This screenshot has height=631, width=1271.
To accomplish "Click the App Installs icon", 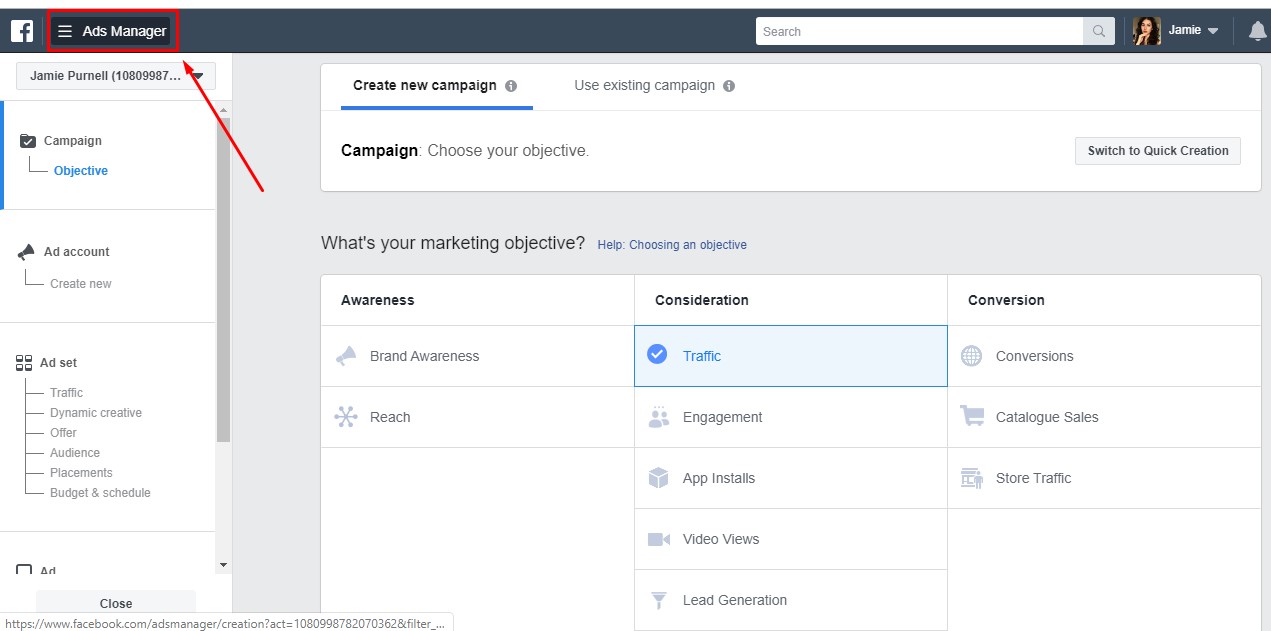I will (x=658, y=478).
